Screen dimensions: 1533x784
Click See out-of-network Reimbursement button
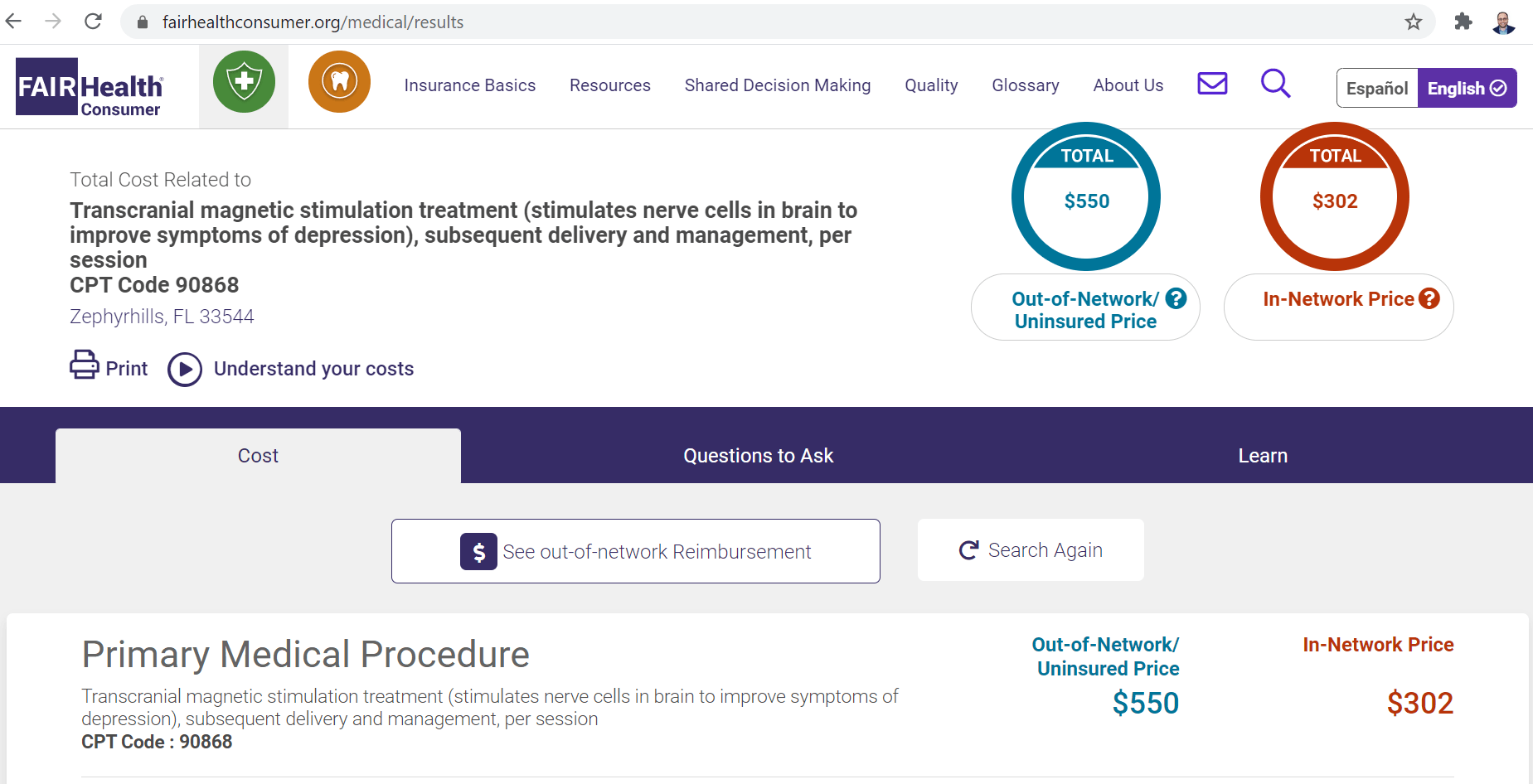point(635,551)
